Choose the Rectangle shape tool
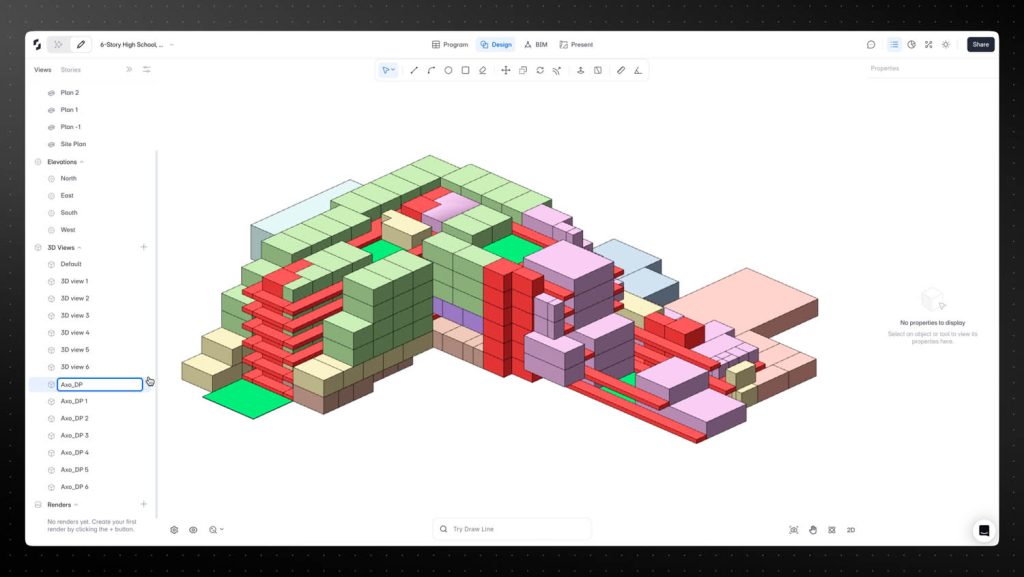 (x=465, y=70)
